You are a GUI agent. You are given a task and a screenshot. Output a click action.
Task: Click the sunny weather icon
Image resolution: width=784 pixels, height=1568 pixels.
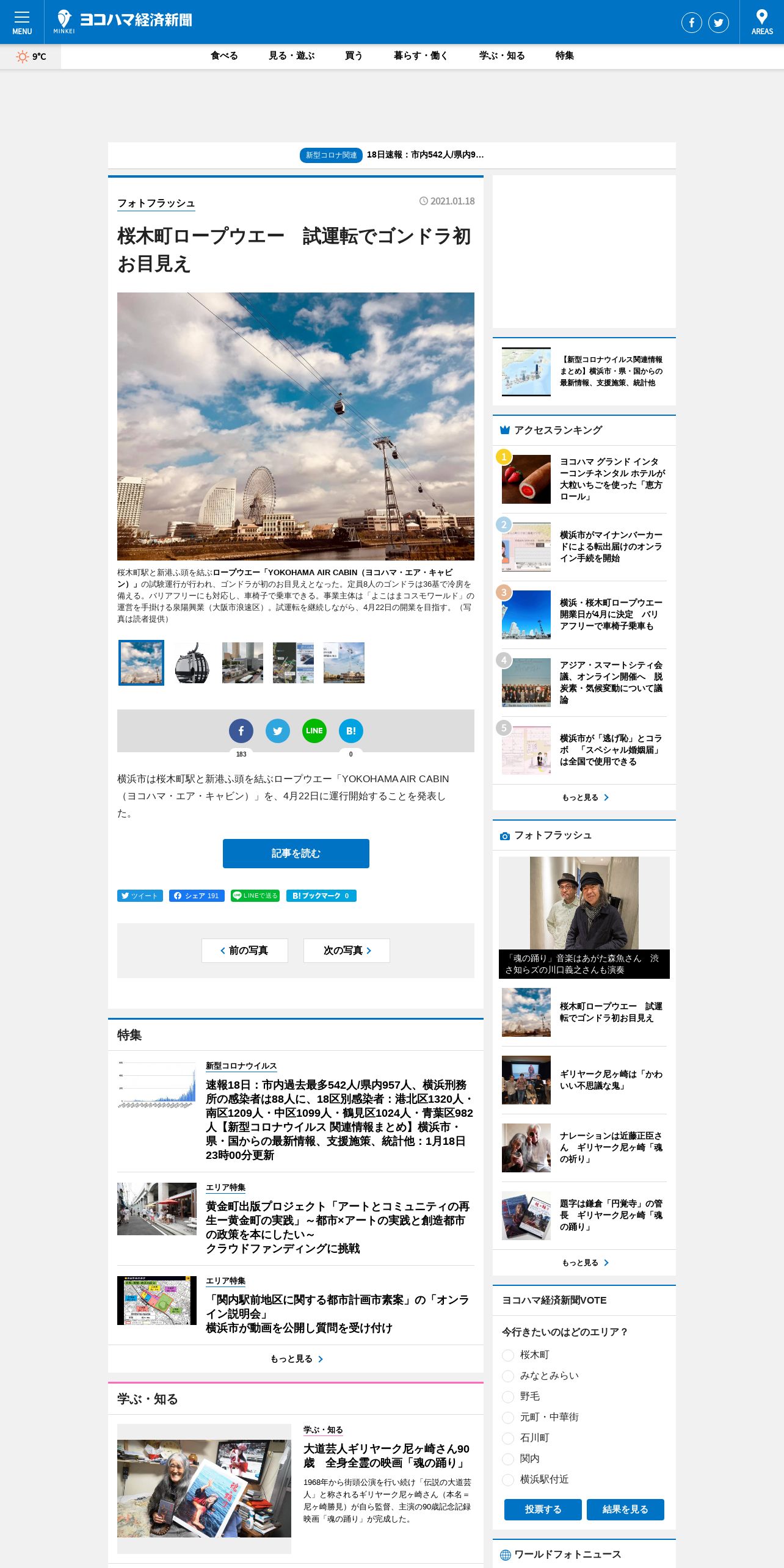[x=23, y=57]
